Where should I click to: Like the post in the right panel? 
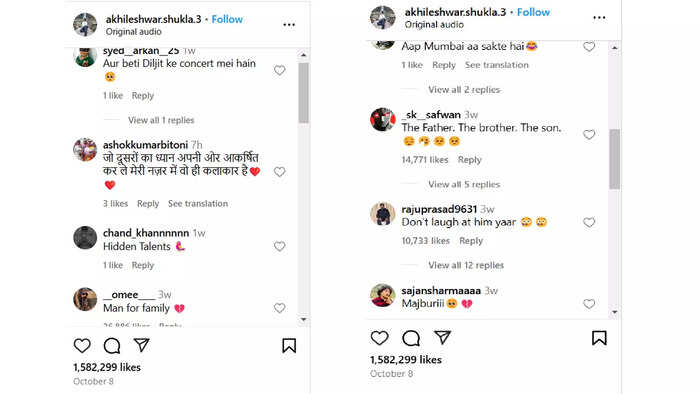click(x=379, y=338)
